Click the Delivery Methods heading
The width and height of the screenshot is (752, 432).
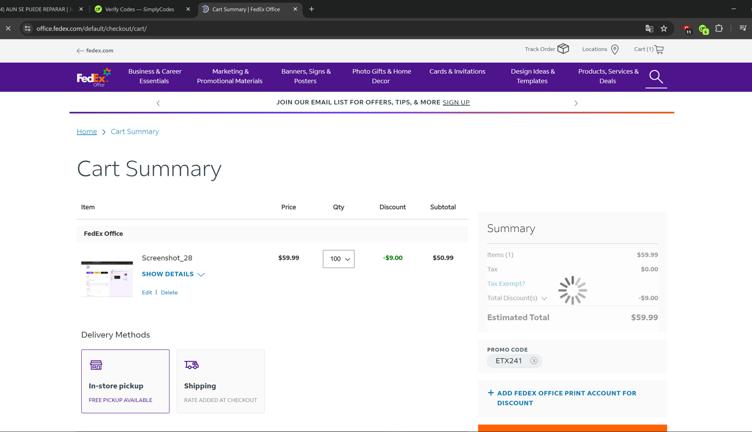116,335
